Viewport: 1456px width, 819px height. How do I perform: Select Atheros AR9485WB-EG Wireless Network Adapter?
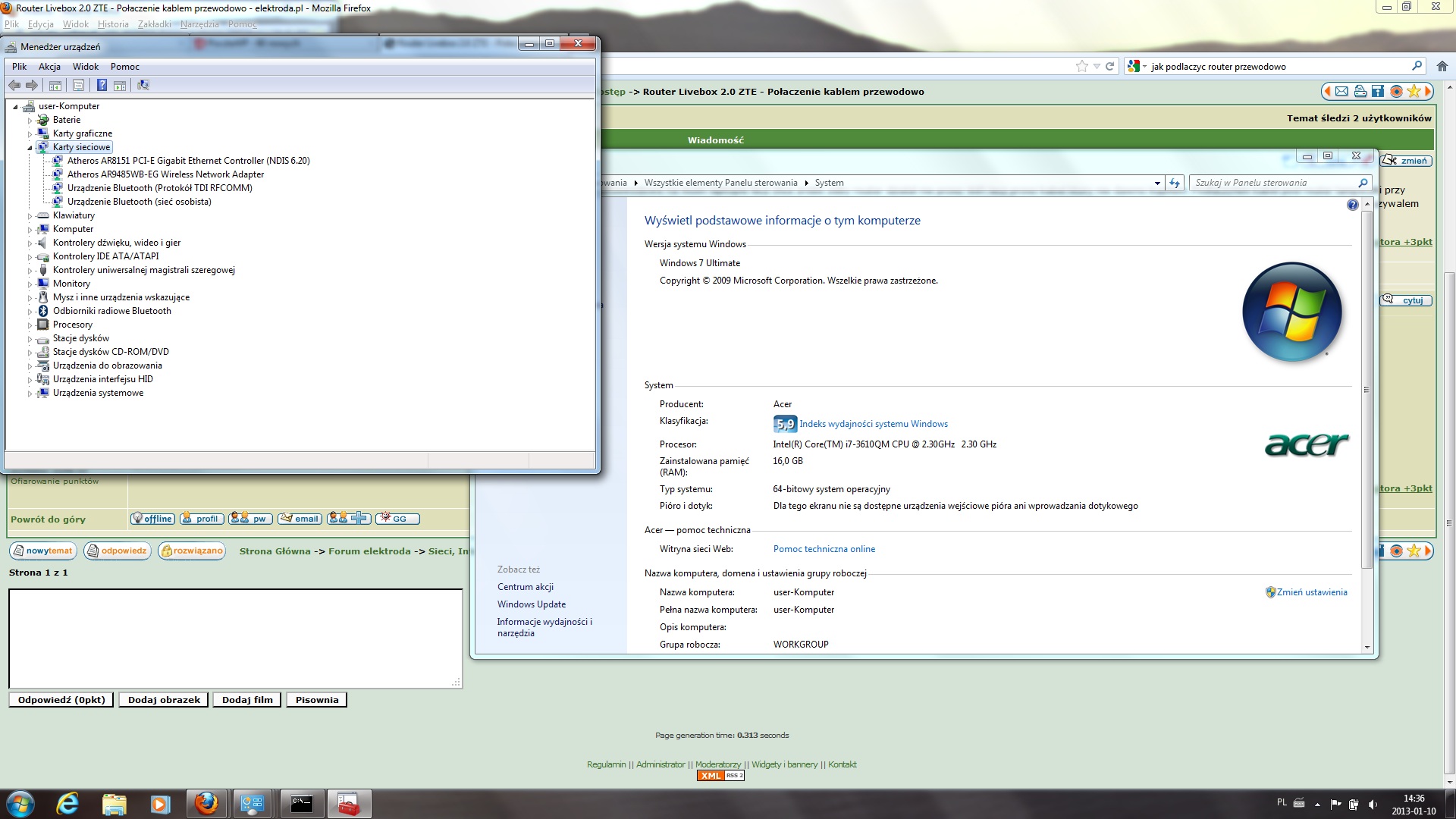coord(165,174)
